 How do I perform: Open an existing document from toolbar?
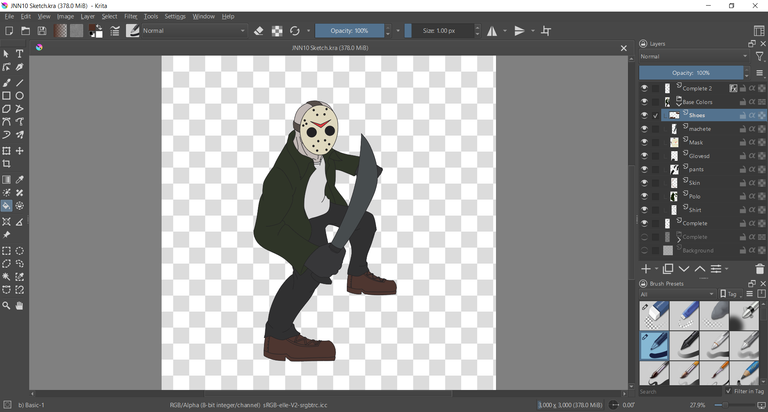25,31
